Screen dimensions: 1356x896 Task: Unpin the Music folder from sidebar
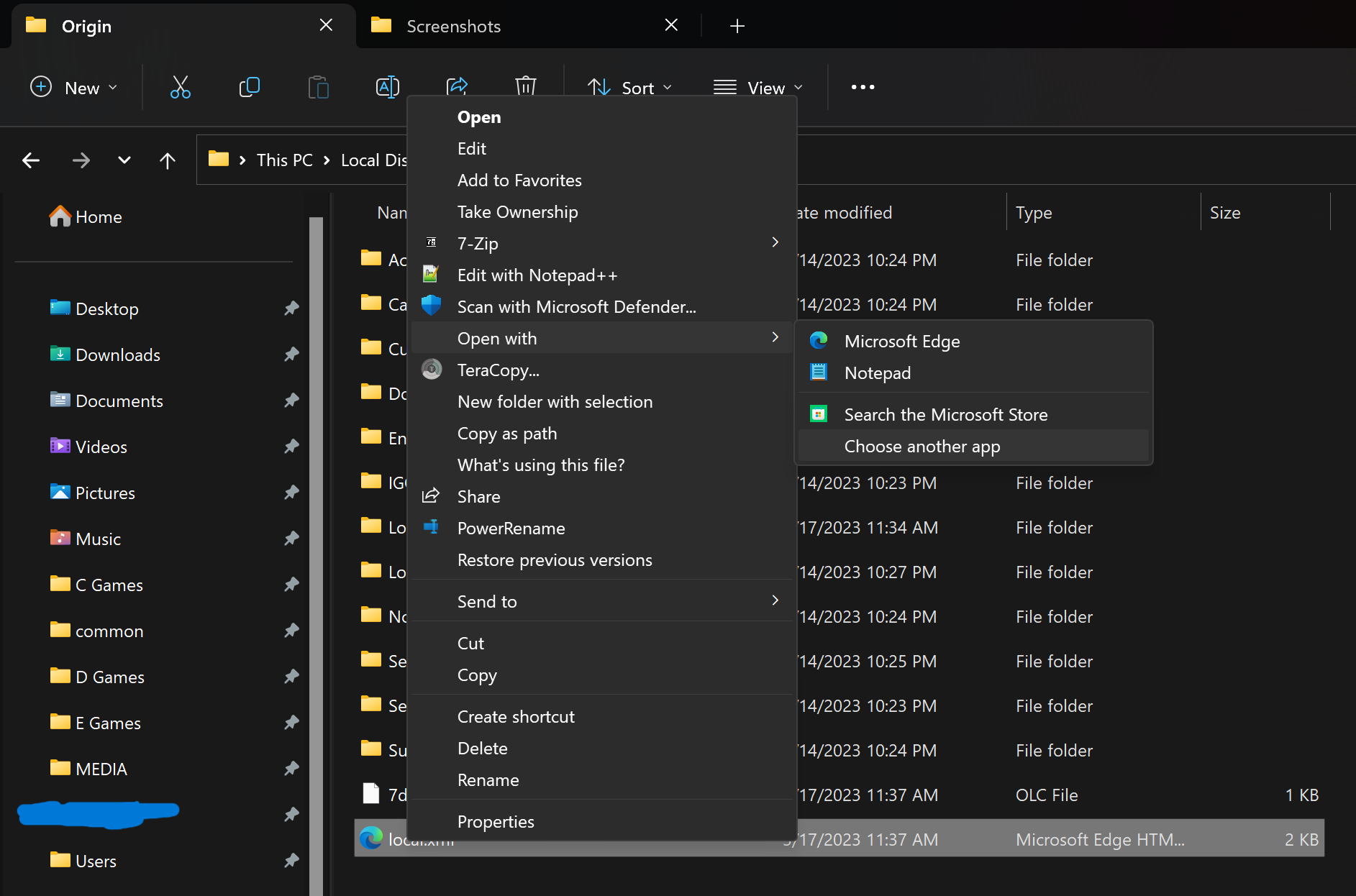coord(291,539)
